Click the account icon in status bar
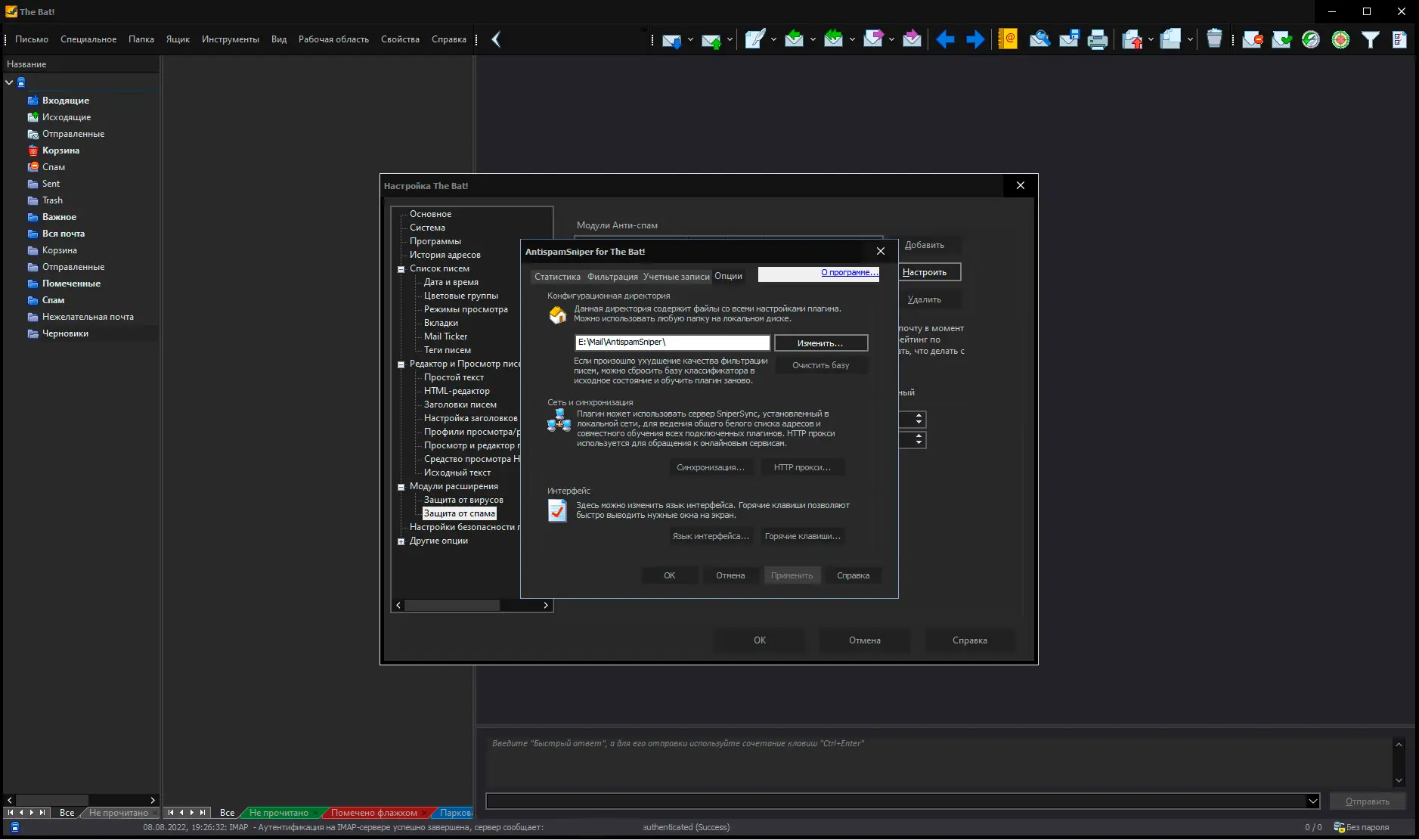This screenshot has width=1419, height=840. point(15,827)
